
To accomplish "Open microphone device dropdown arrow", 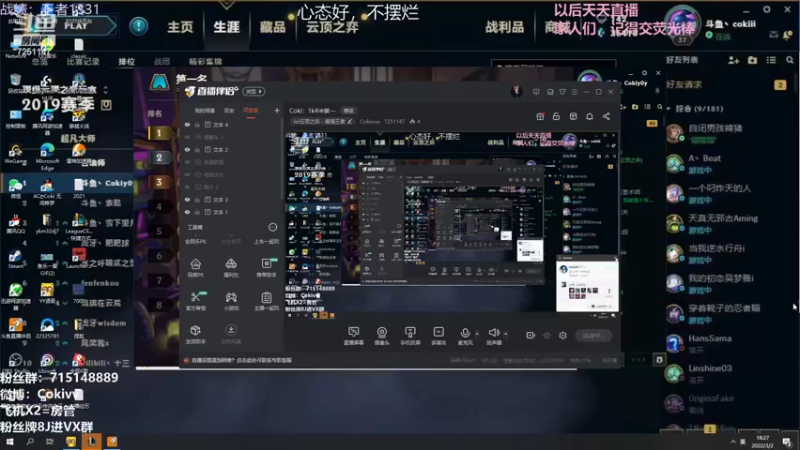I will pyautogui.click(x=477, y=334).
